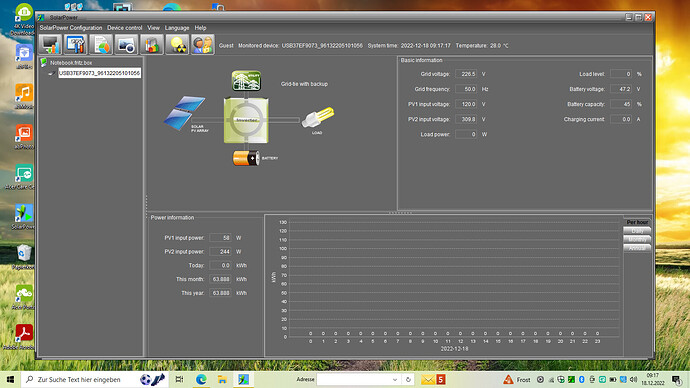This screenshot has height=388, width=690.
Task: Switch chart to Monthly view
Action: [x=637, y=239]
